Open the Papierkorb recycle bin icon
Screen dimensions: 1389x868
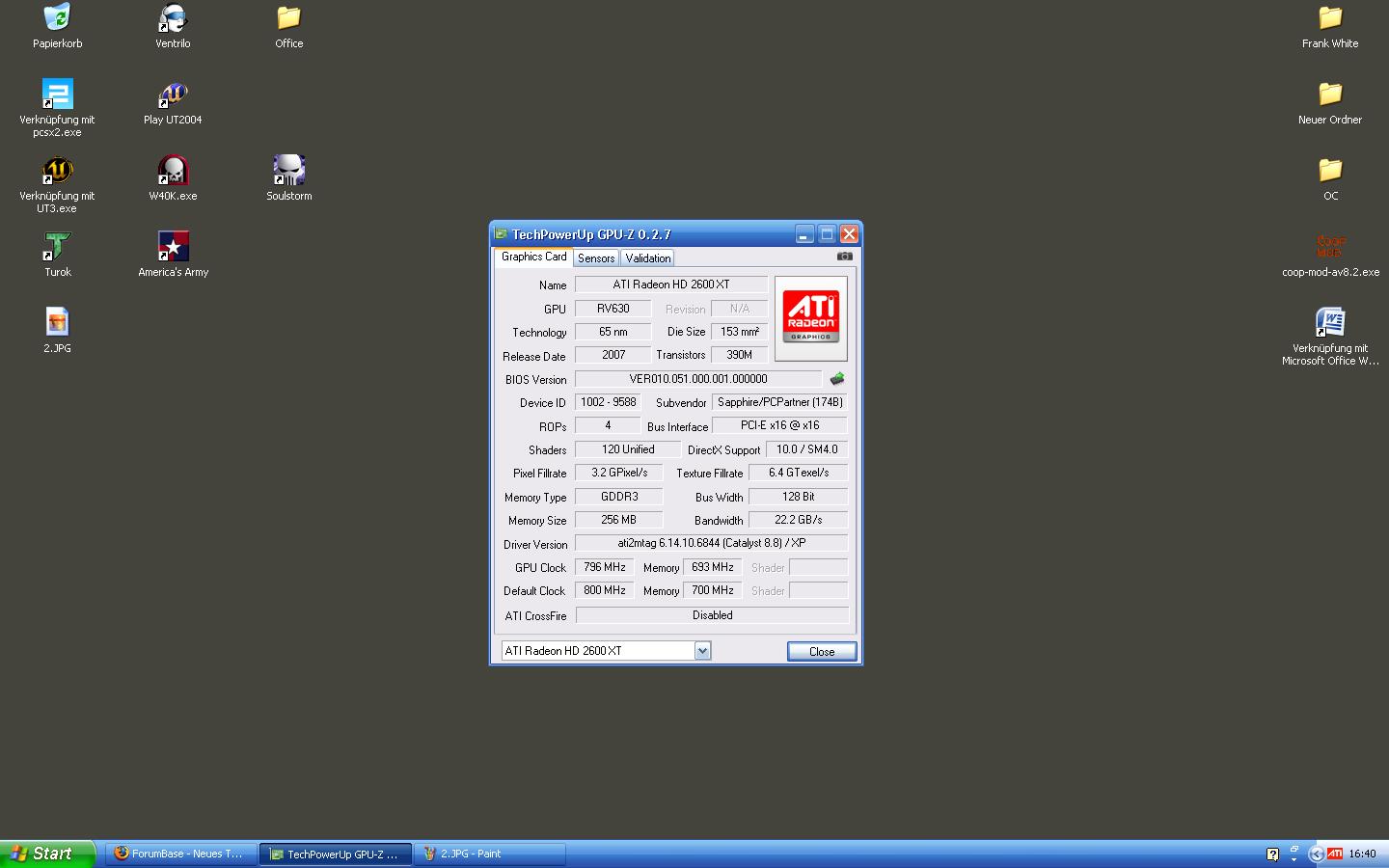tap(57, 17)
